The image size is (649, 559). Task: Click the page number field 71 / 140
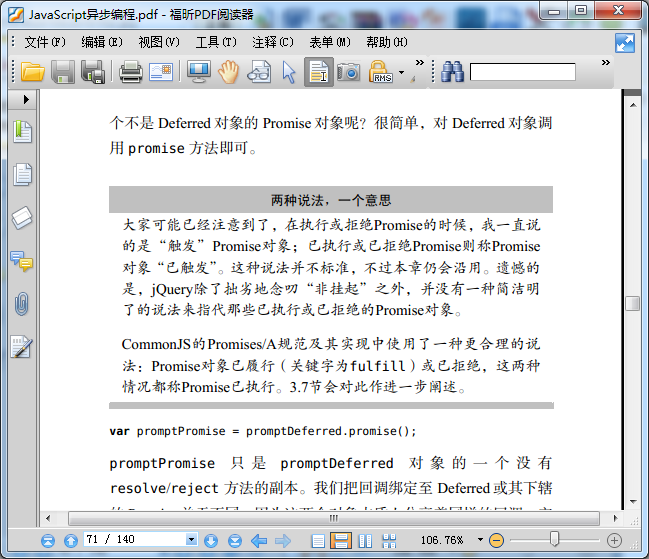point(135,540)
